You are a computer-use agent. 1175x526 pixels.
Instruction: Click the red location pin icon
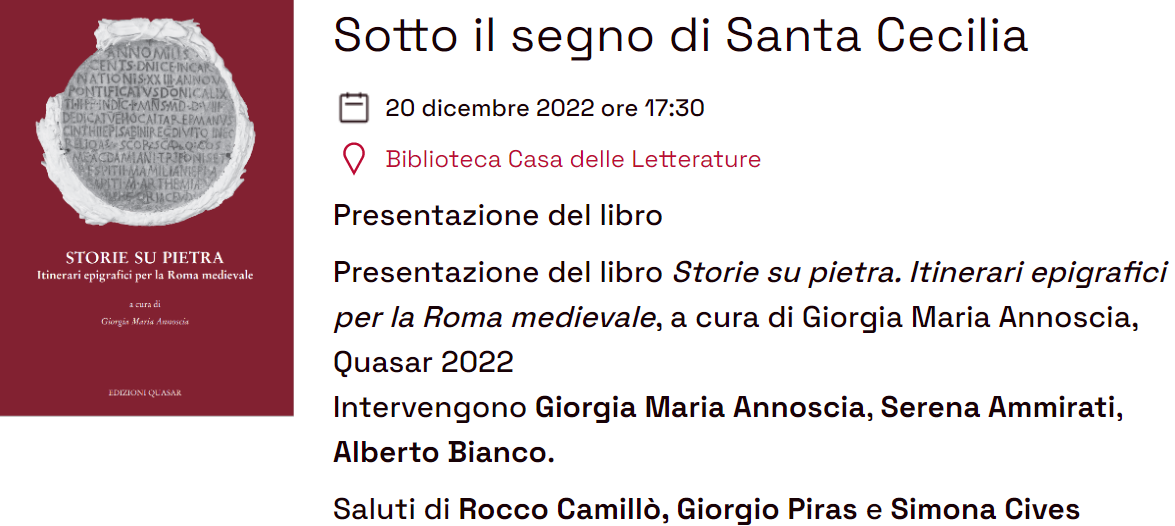(354, 160)
